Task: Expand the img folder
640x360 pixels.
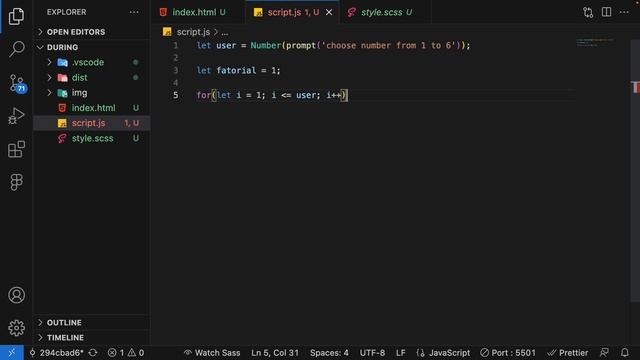Action: point(91,93)
